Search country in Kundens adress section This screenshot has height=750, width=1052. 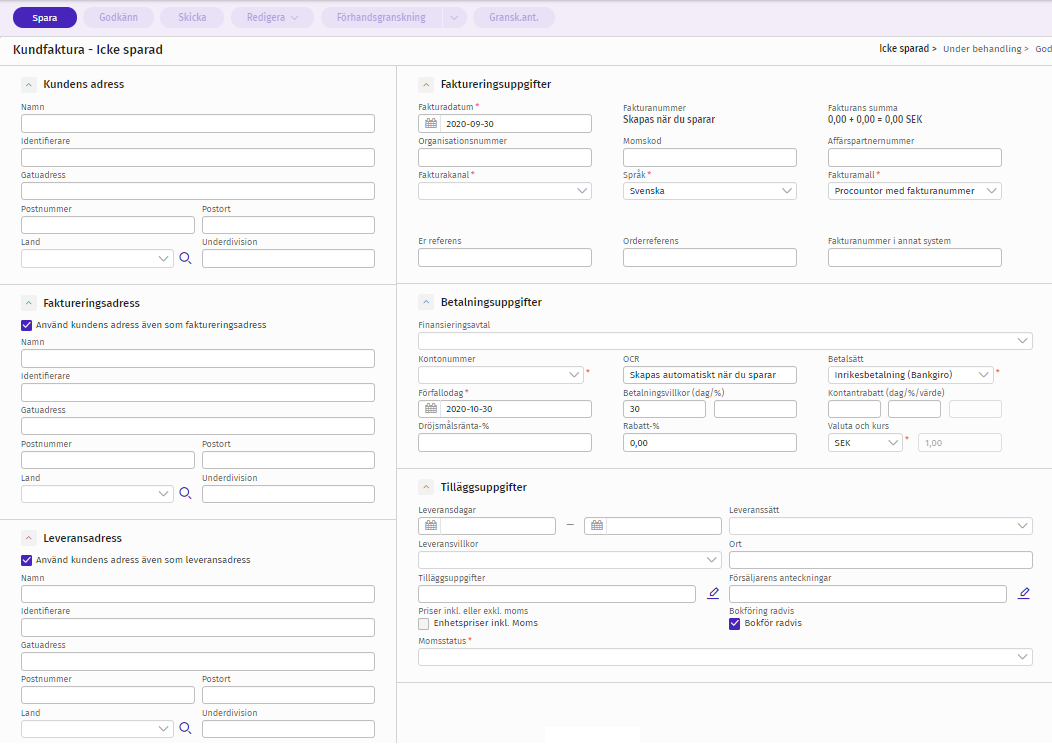click(185, 258)
